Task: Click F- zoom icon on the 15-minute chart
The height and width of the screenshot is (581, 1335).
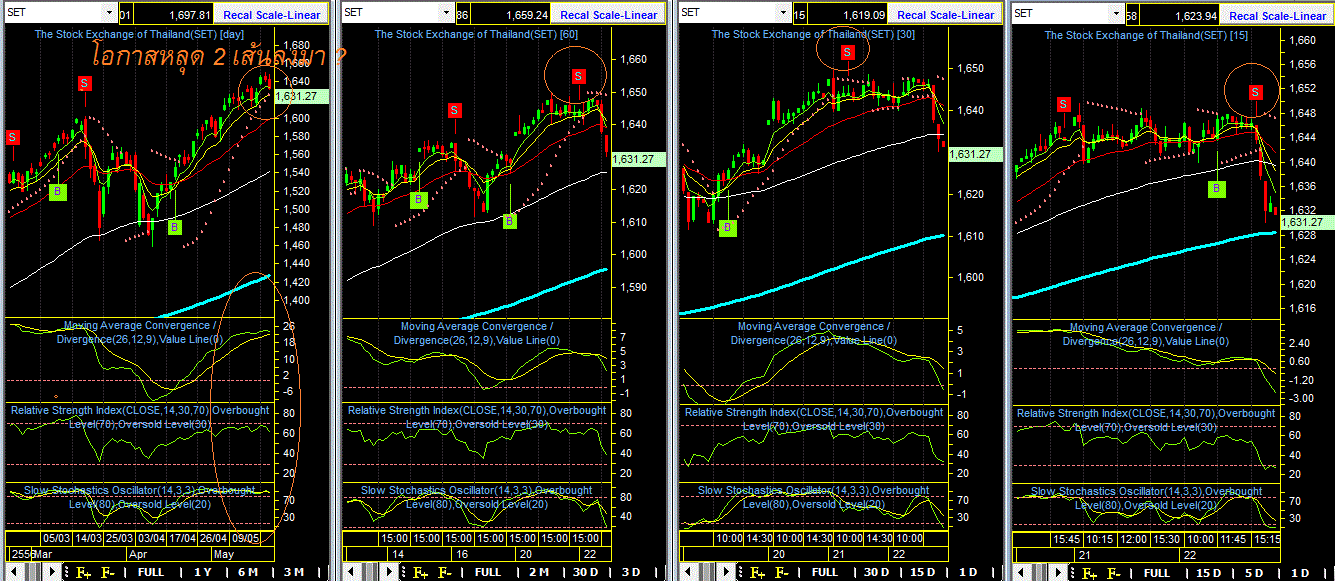Action: coord(1113,572)
